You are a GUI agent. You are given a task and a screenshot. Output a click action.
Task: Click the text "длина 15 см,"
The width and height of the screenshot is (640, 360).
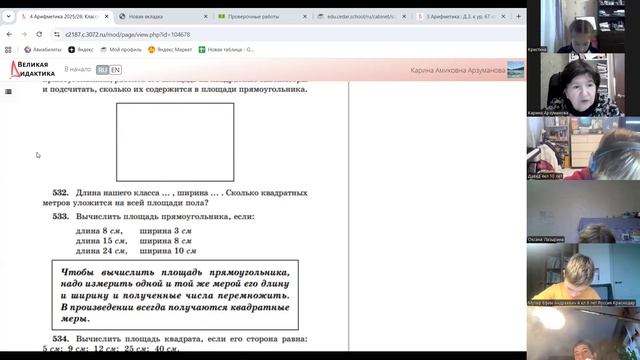102,241
